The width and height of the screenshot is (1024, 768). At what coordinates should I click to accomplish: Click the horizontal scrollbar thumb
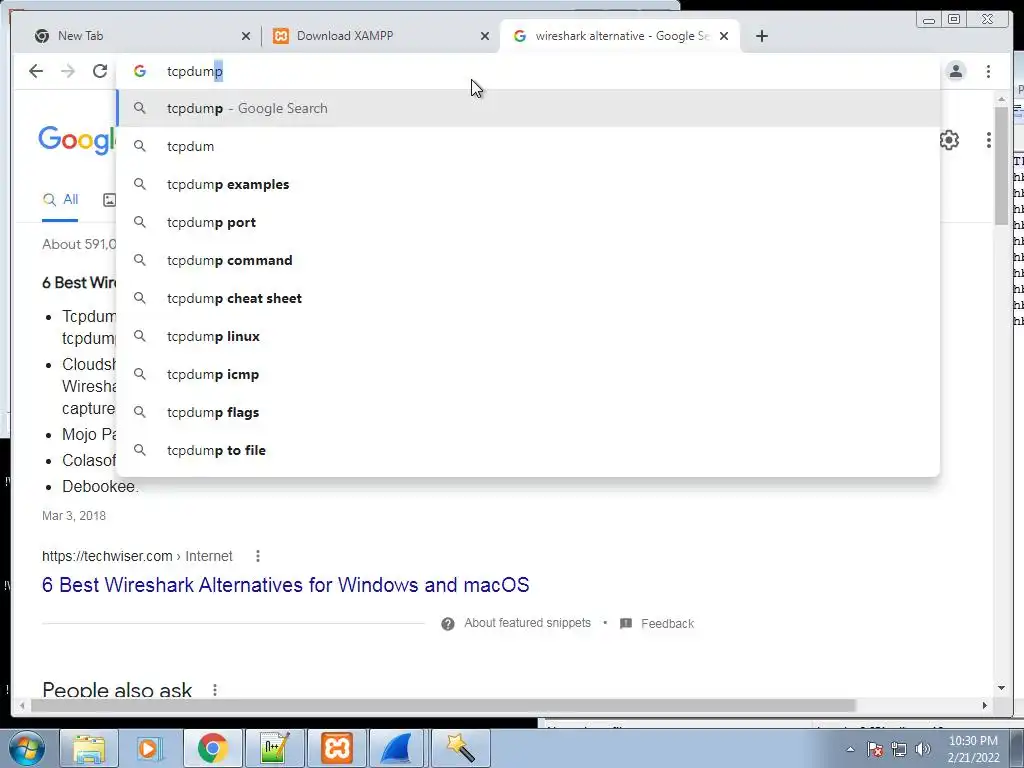click(444, 705)
